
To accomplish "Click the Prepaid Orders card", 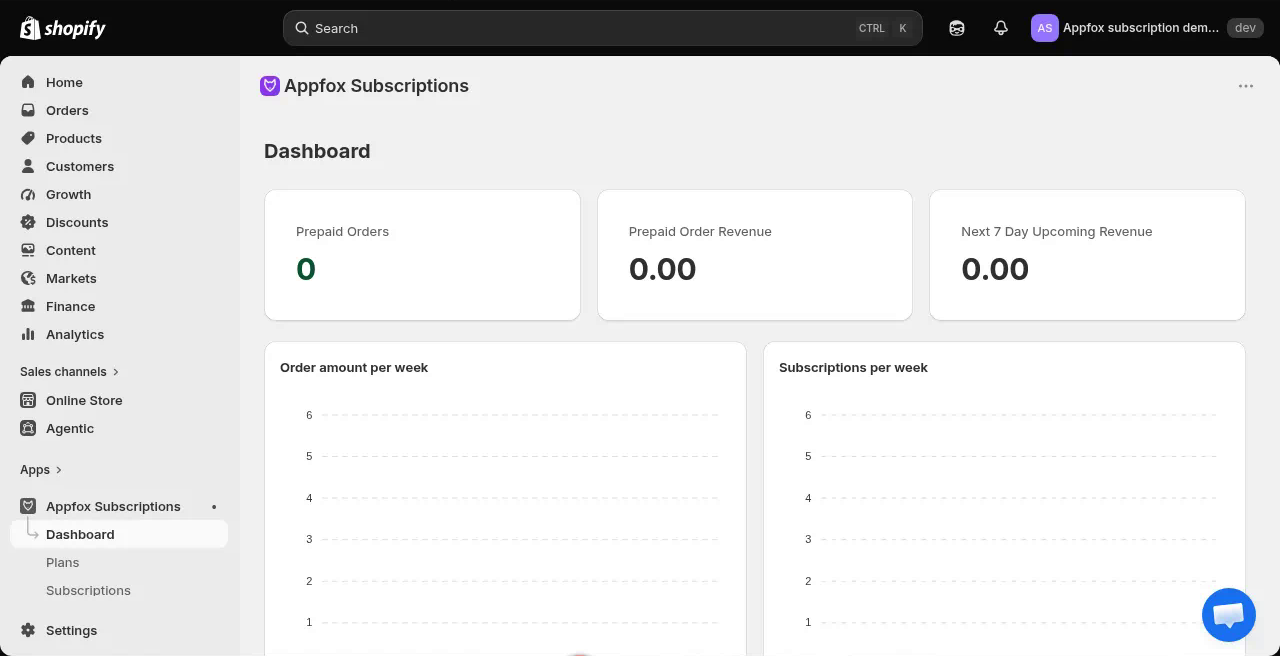I will click(422, 255).
